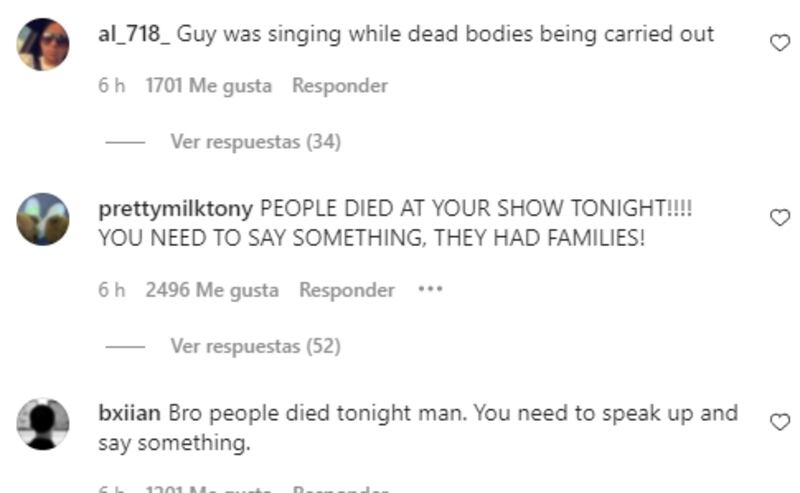800x493 pixels.
Task: Open the bxiian username link
Action: (x=129, y=413)
